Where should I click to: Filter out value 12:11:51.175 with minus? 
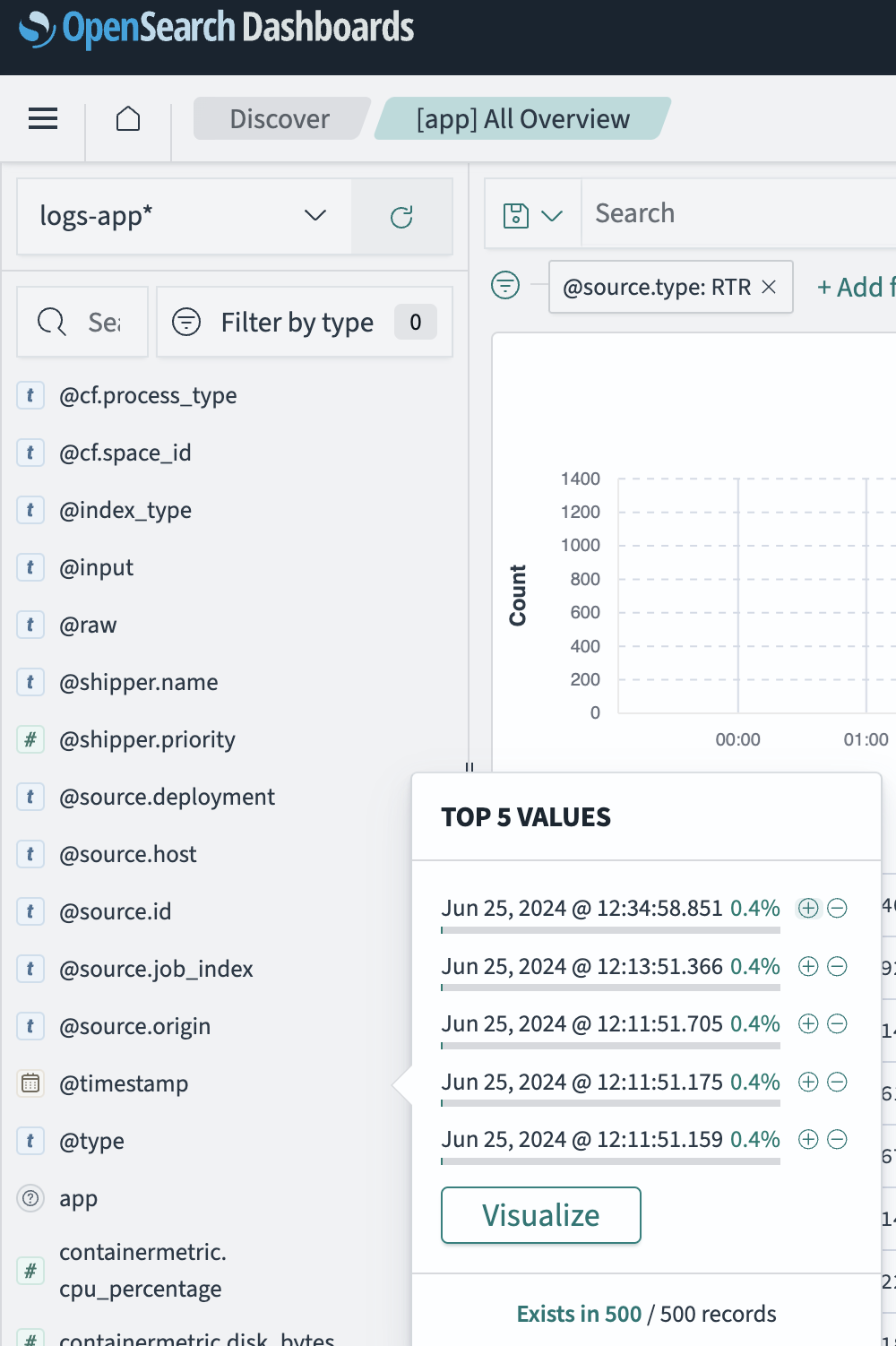pos(837,1082)
